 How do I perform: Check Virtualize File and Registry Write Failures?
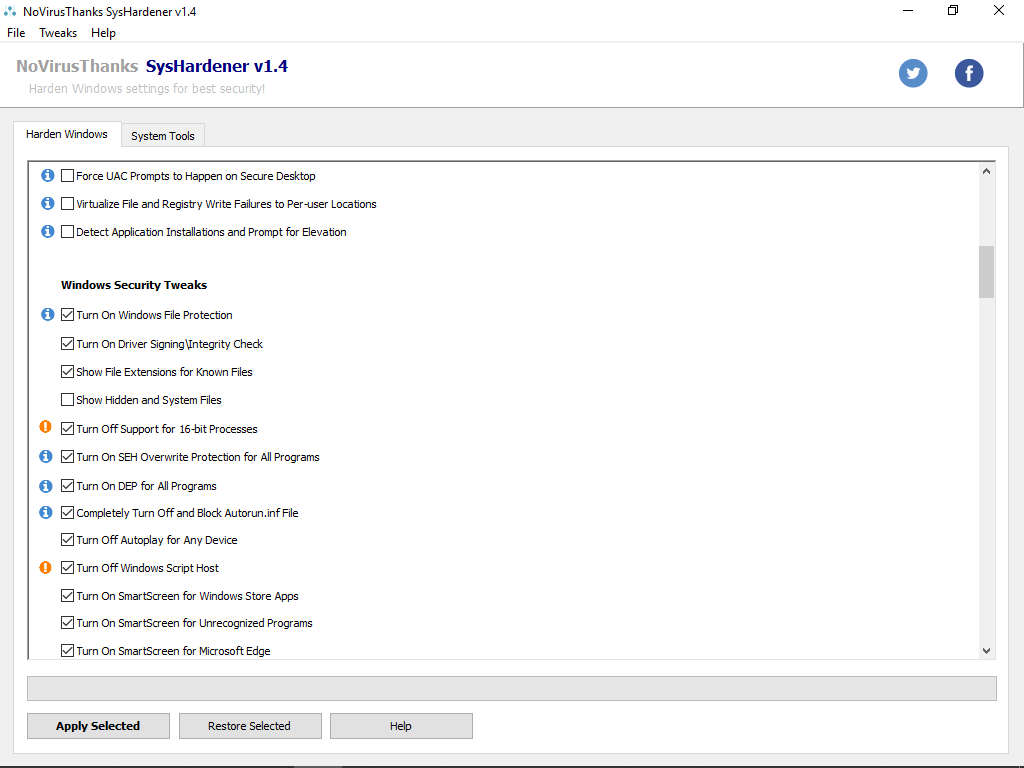coord(67,204)
